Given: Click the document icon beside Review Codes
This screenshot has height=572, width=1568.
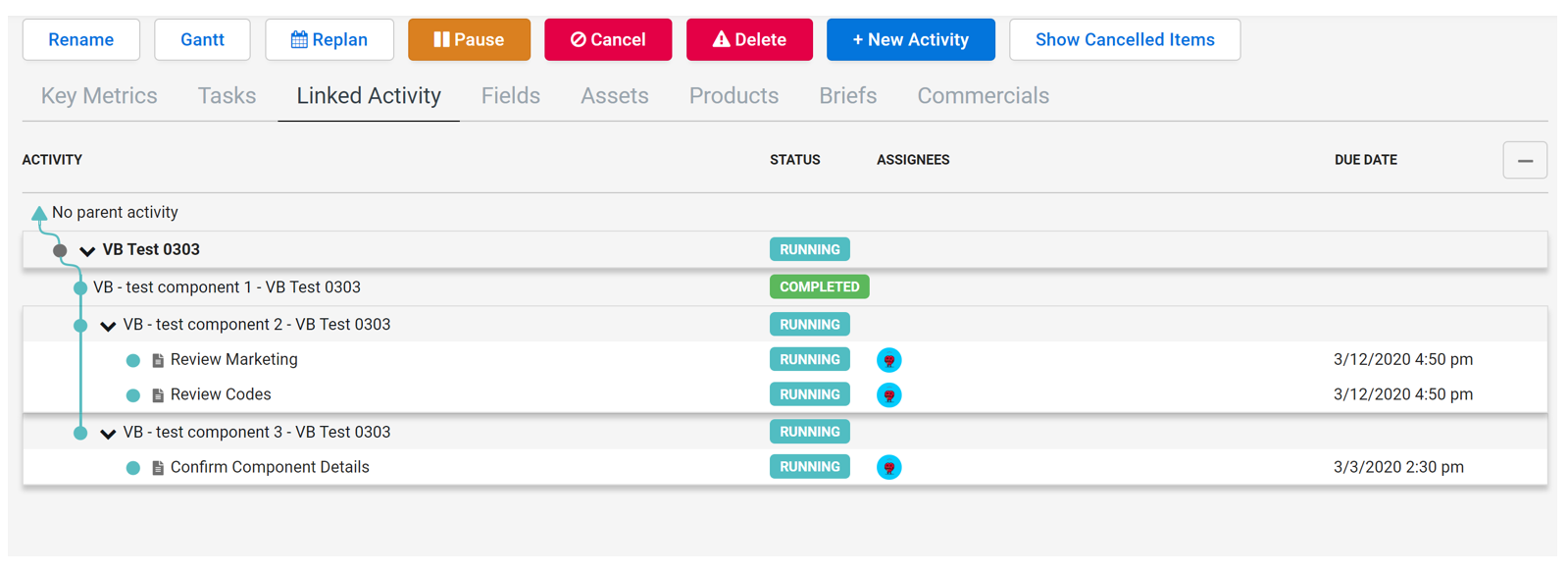Looking at the screenshot, I should [158, 395].
